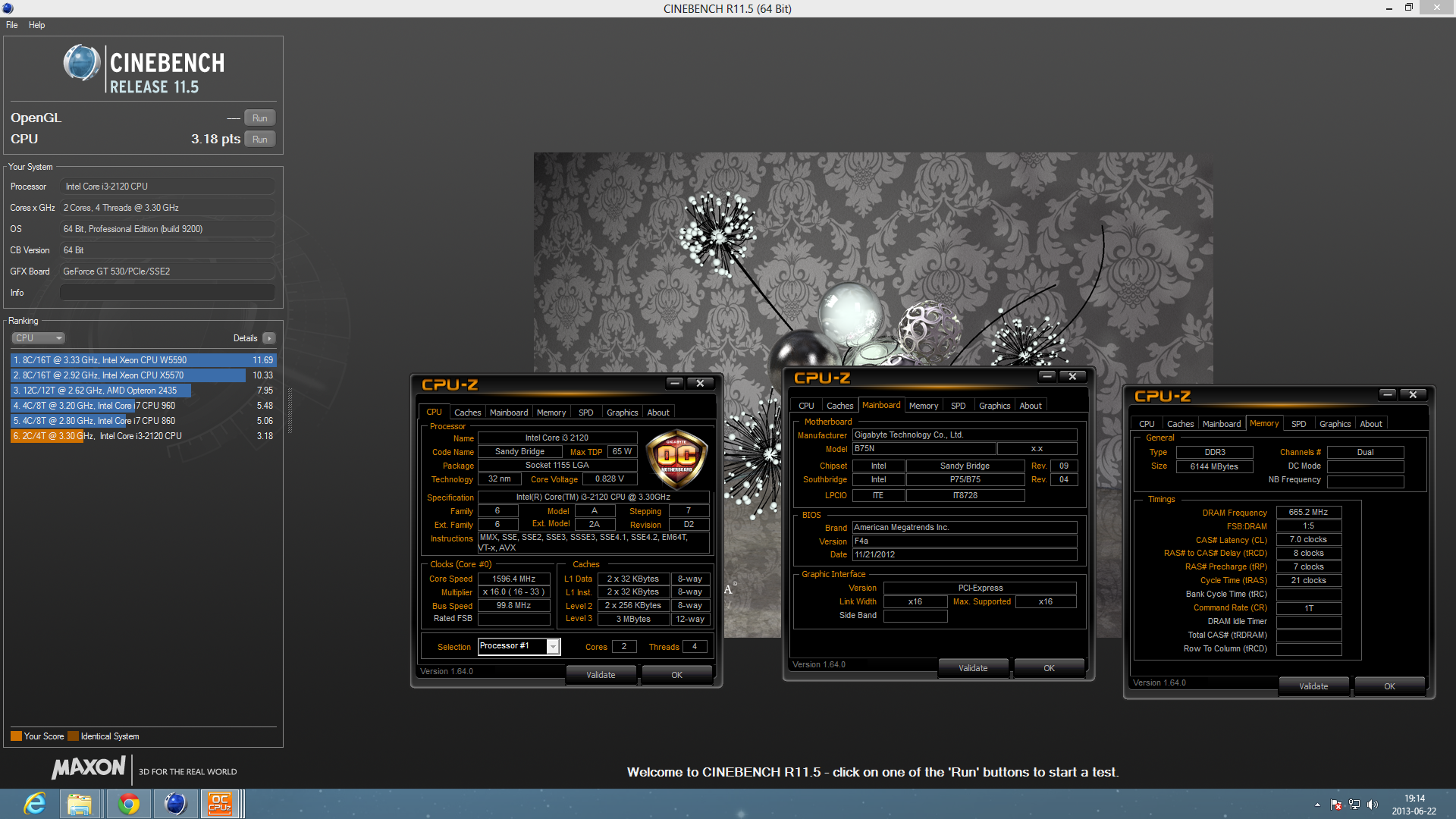Viewport: 1456px width, 819px height.
Task: Select AMD Opteron 2435 ranking row
Action: tap(143, 391)
